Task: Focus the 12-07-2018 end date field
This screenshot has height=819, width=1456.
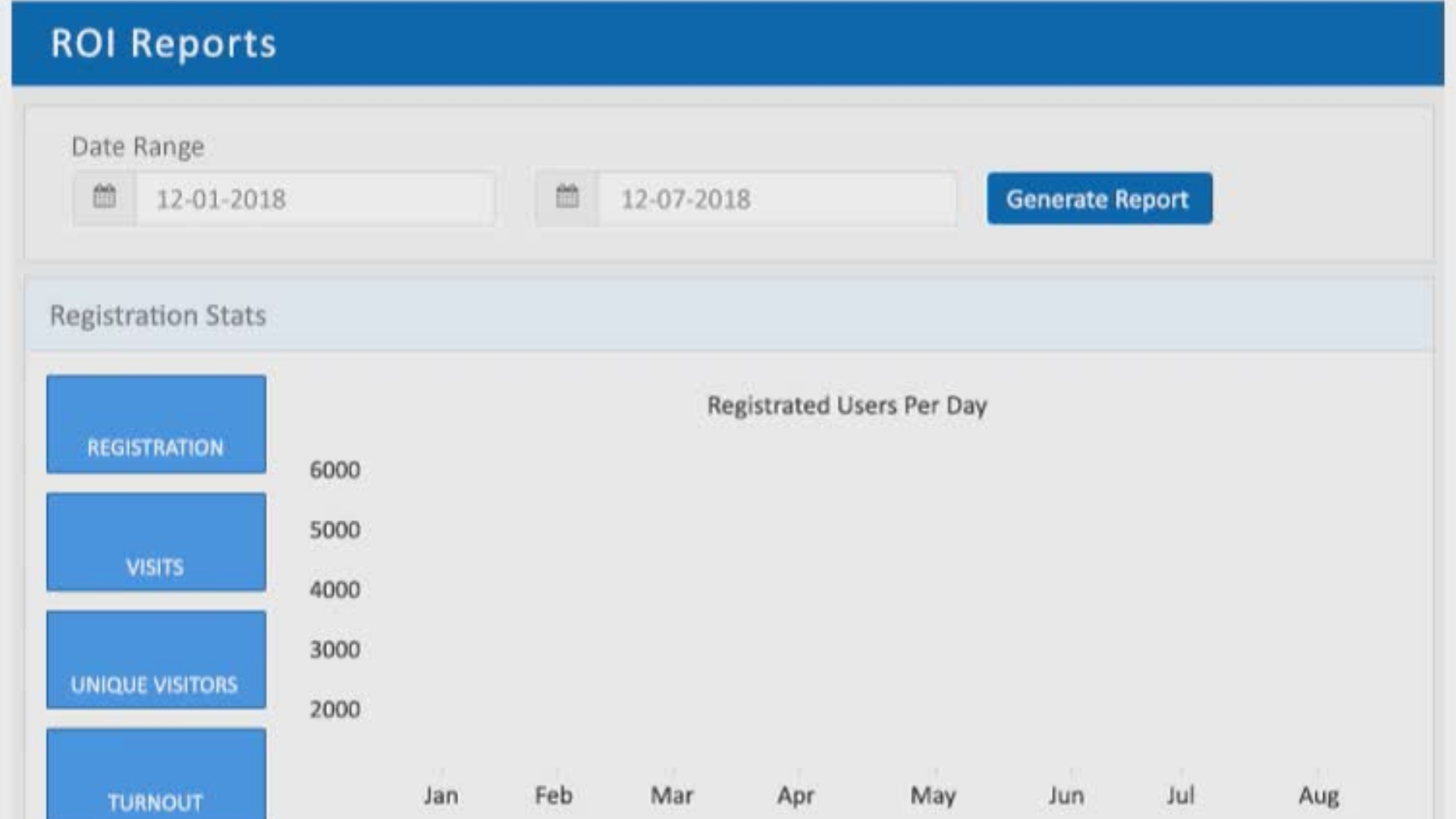Action: click(777, 199)
